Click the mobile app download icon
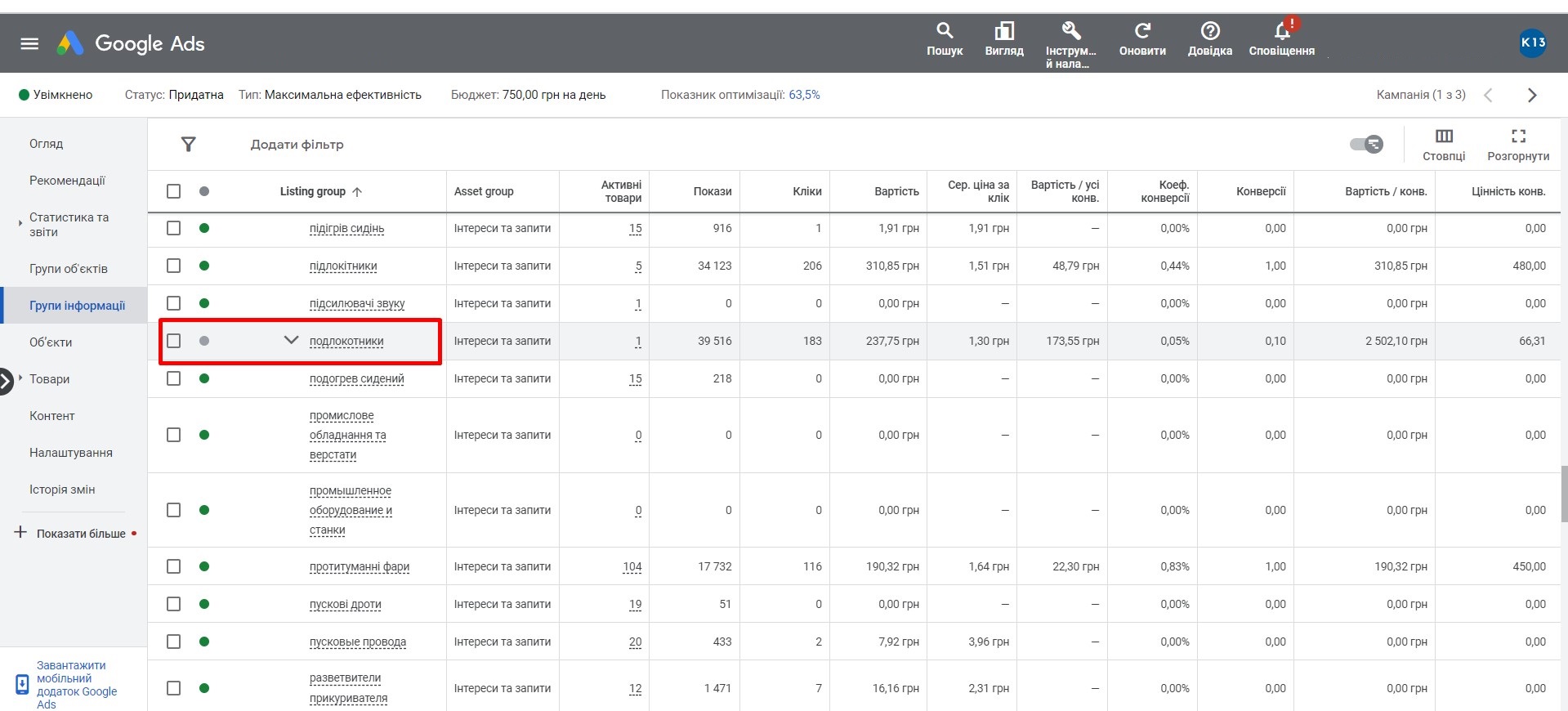The height and width of the screenshot is (711, 1568). [22, 684]
